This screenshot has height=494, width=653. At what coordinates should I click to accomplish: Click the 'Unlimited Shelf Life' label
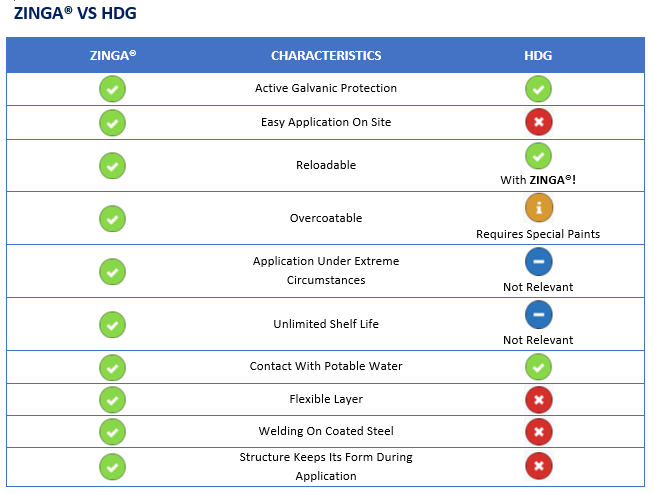326,324
